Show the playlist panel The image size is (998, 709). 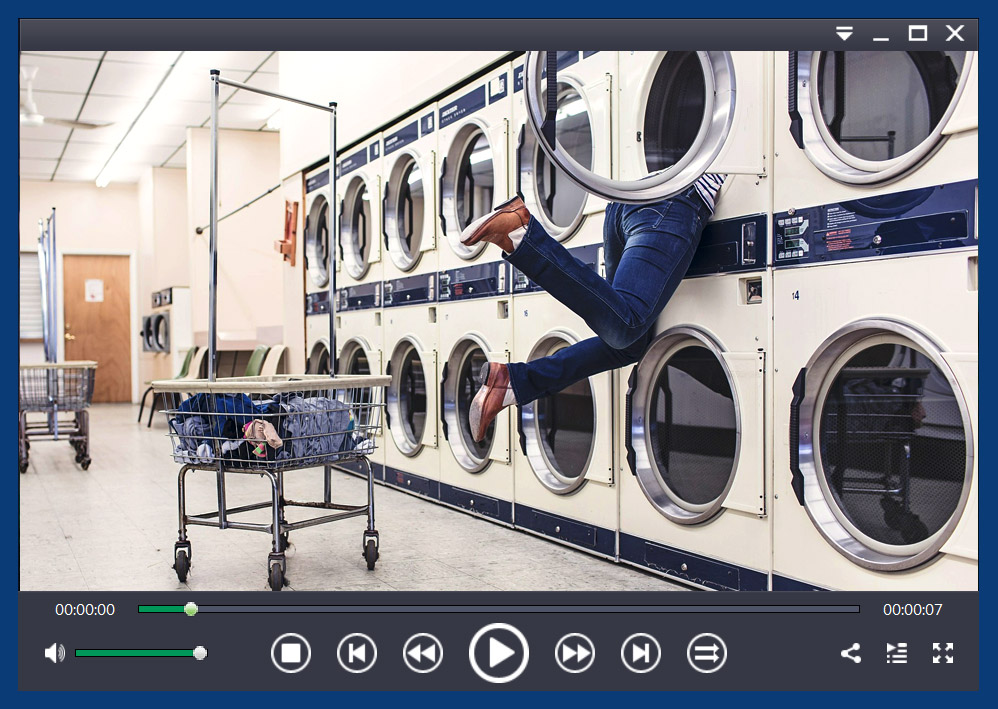click(x=897, y=654)
